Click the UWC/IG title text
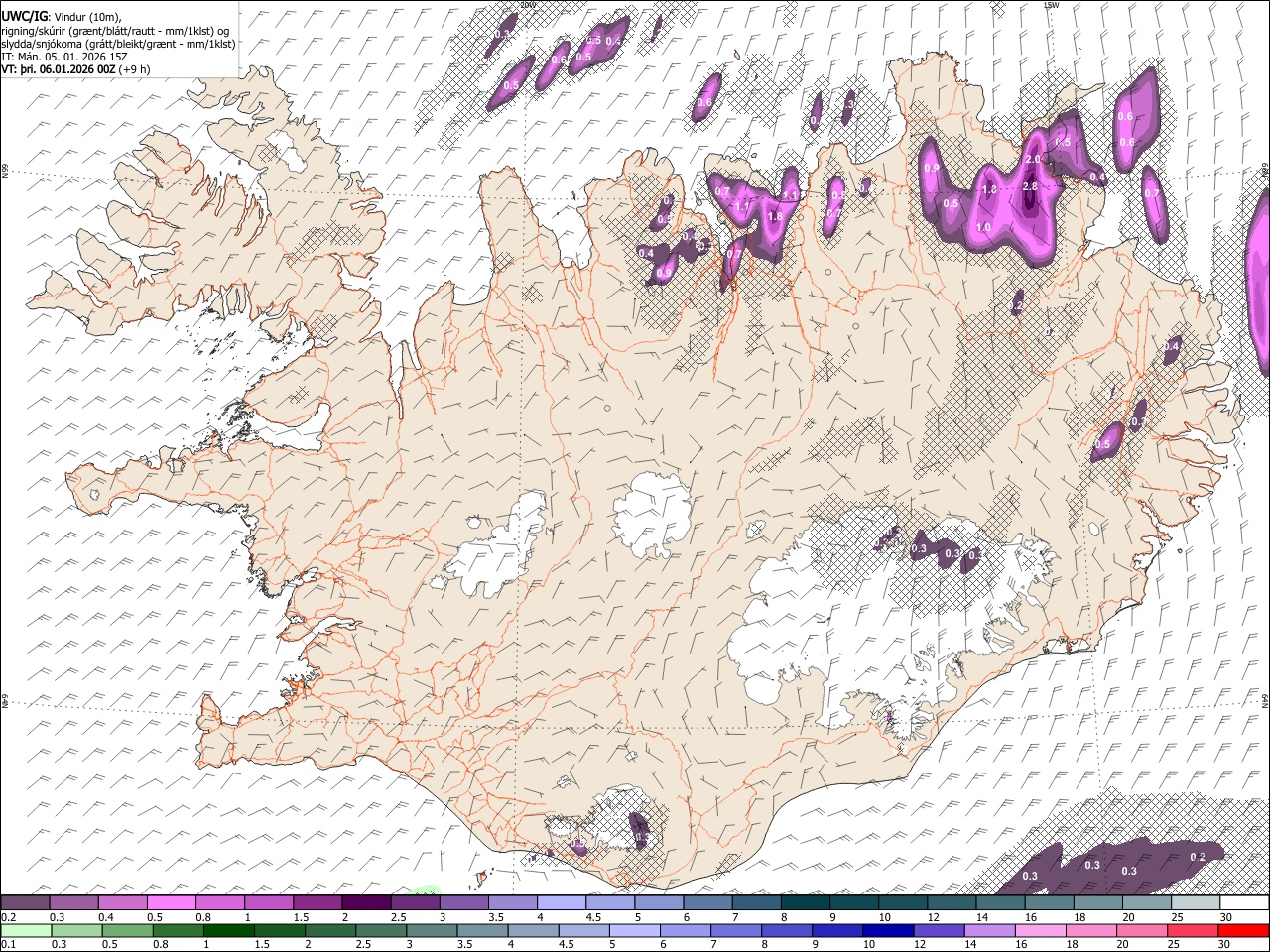The height and width of the screenshot is (952, 1270). (24, 16)
